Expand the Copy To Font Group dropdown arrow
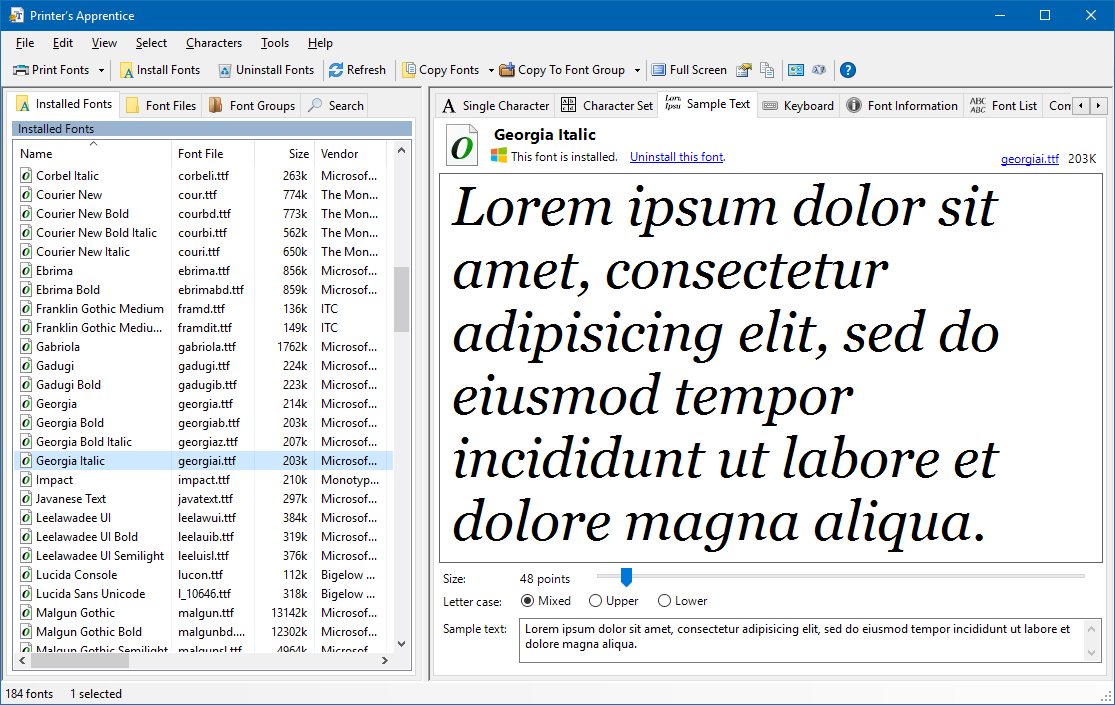1115x705 pixels. pos(637,70)
